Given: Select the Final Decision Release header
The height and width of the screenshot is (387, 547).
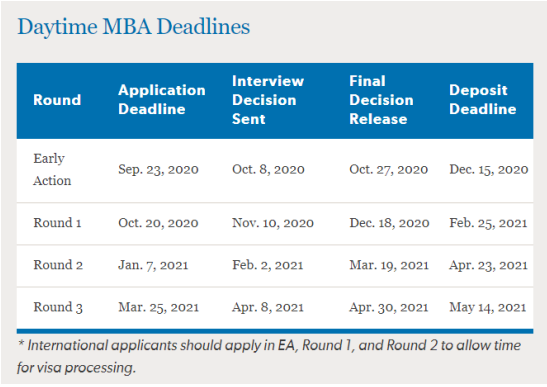Looking at the screenshot, I should click(381, 100).
